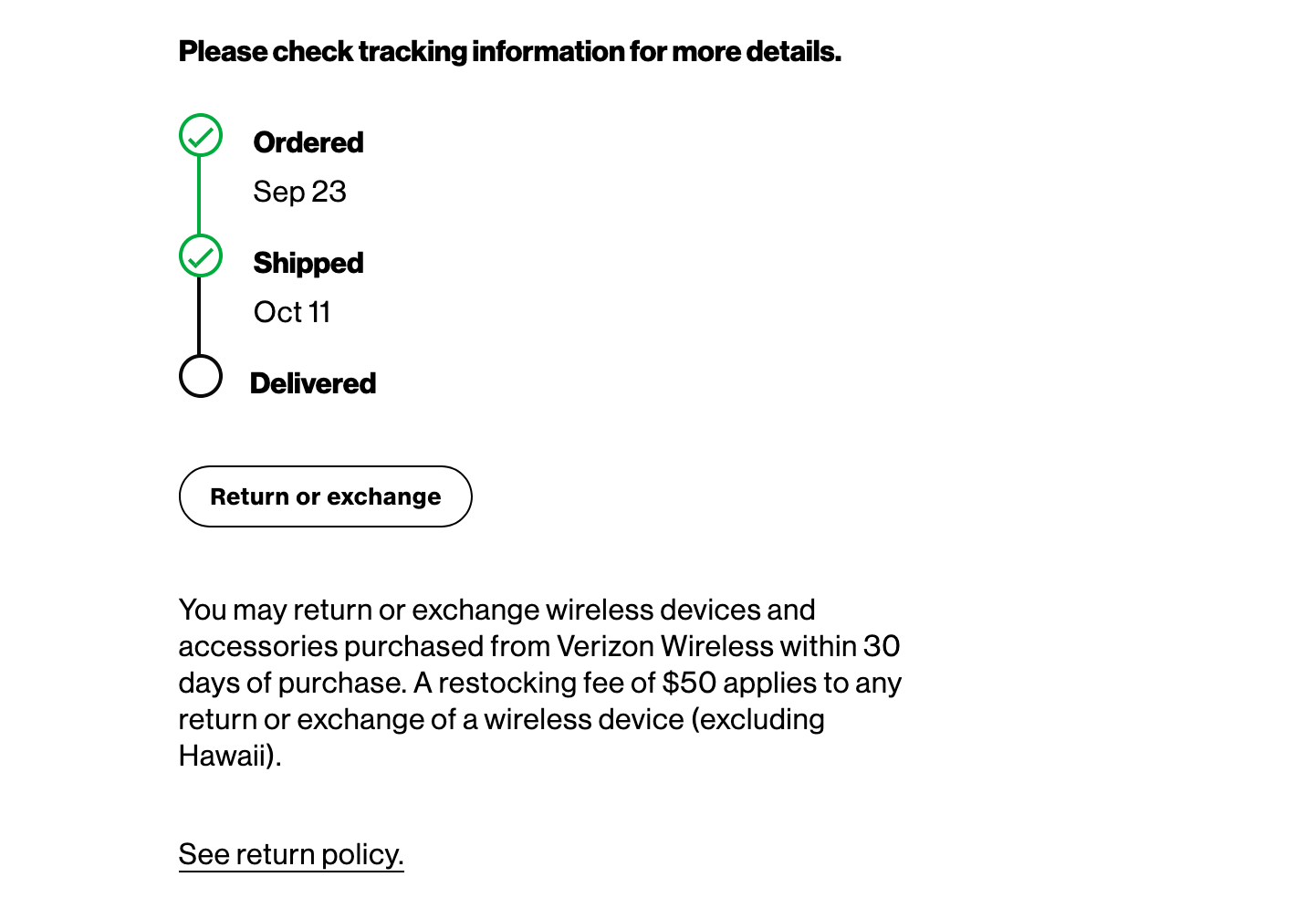Click the $50 restocking fee amount
Screen dimensions: 1316x898
coord(689,684)
